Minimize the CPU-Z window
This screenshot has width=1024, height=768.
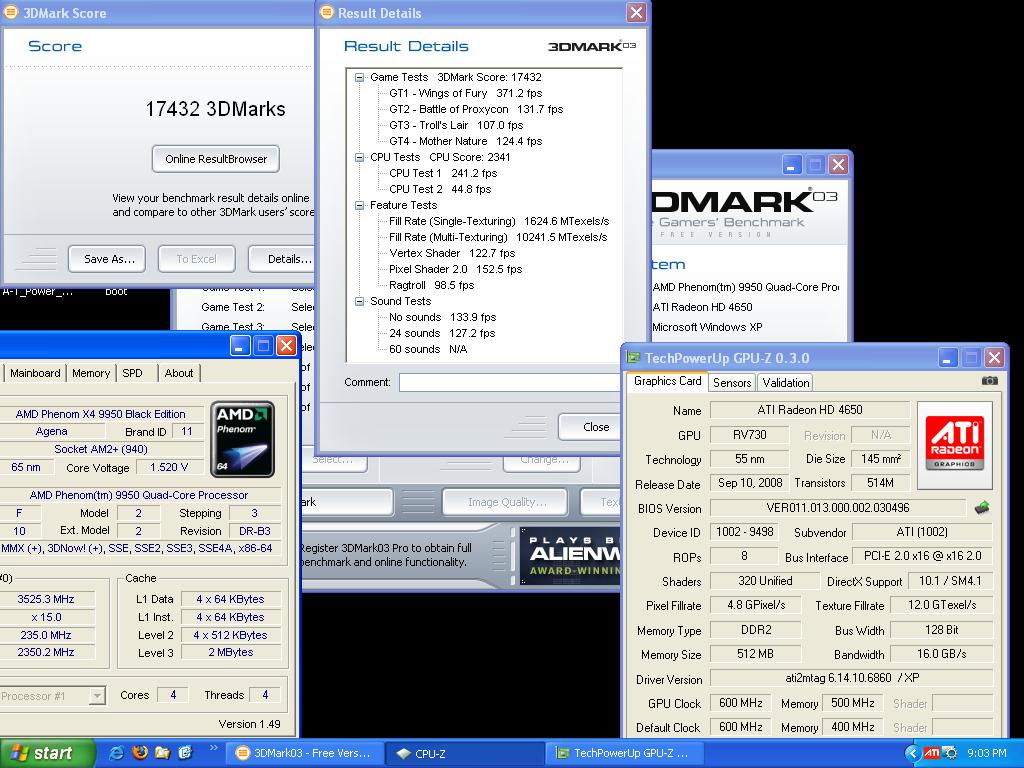tap(240, 345)
